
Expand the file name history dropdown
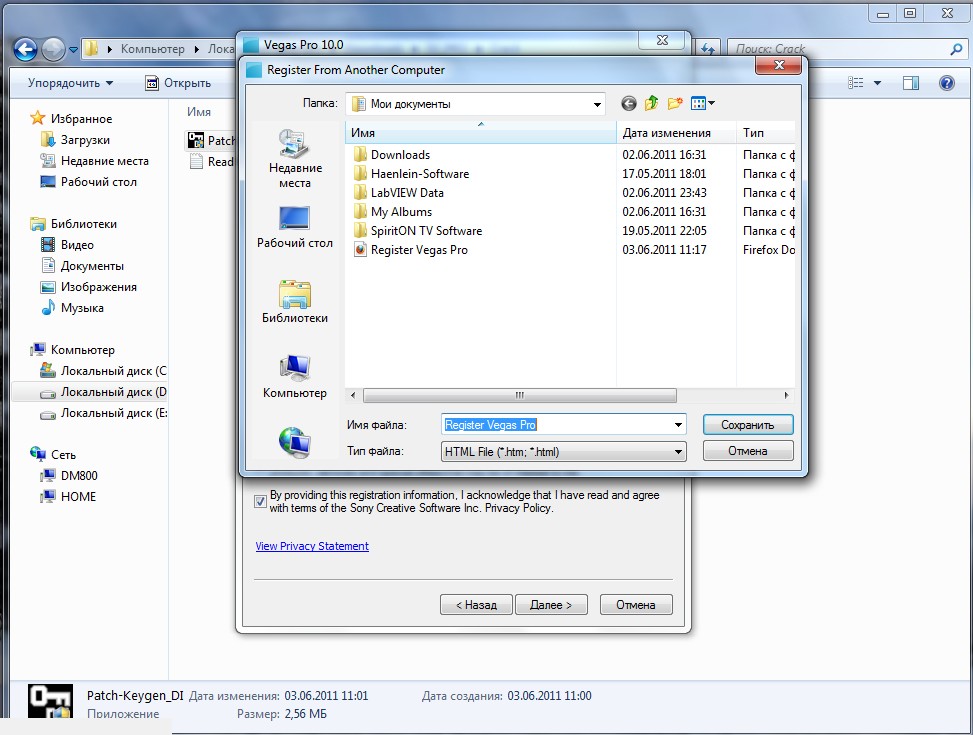tap(678, 425)
